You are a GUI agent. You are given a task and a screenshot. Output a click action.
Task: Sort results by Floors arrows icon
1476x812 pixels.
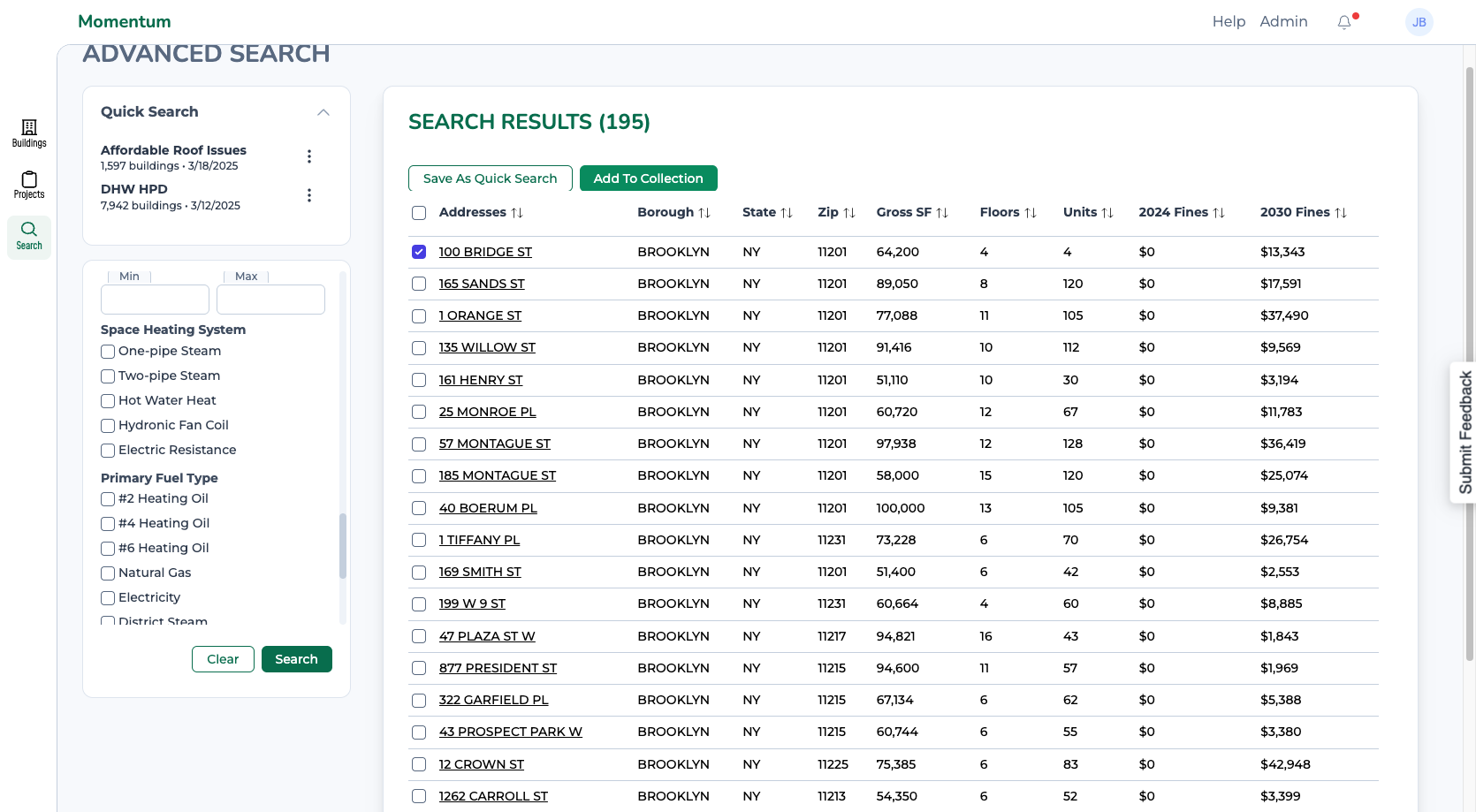1031,213
